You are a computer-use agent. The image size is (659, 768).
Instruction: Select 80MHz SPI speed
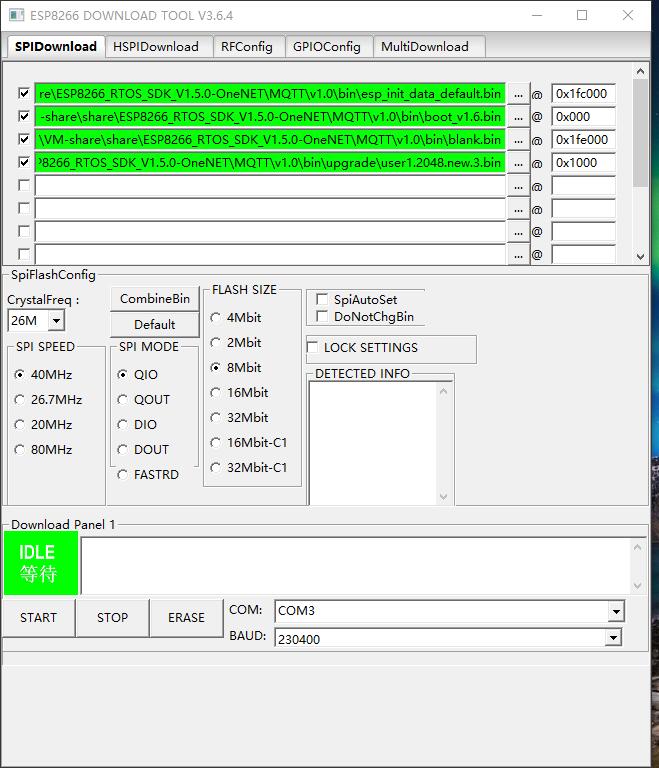(20, 449)
